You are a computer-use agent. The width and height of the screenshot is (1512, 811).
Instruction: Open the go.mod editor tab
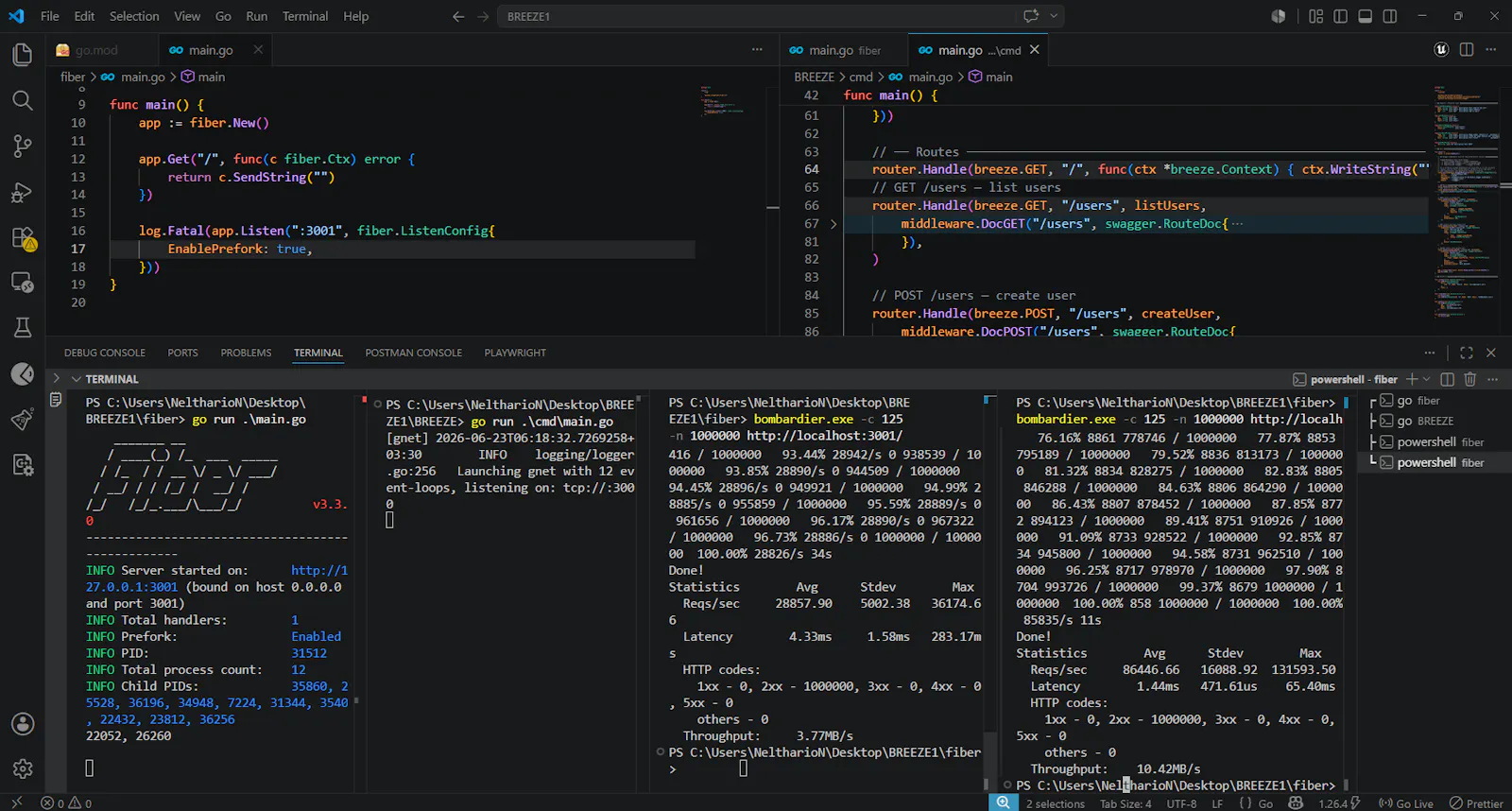96,50
